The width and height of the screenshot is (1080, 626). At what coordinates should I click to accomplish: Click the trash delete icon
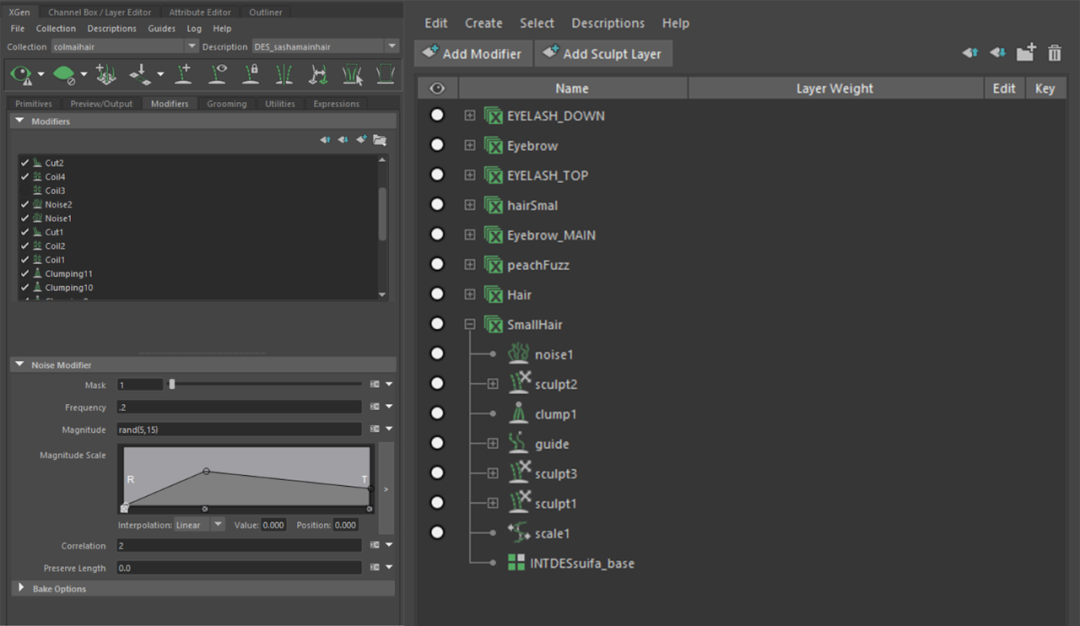pos(1055,52)
